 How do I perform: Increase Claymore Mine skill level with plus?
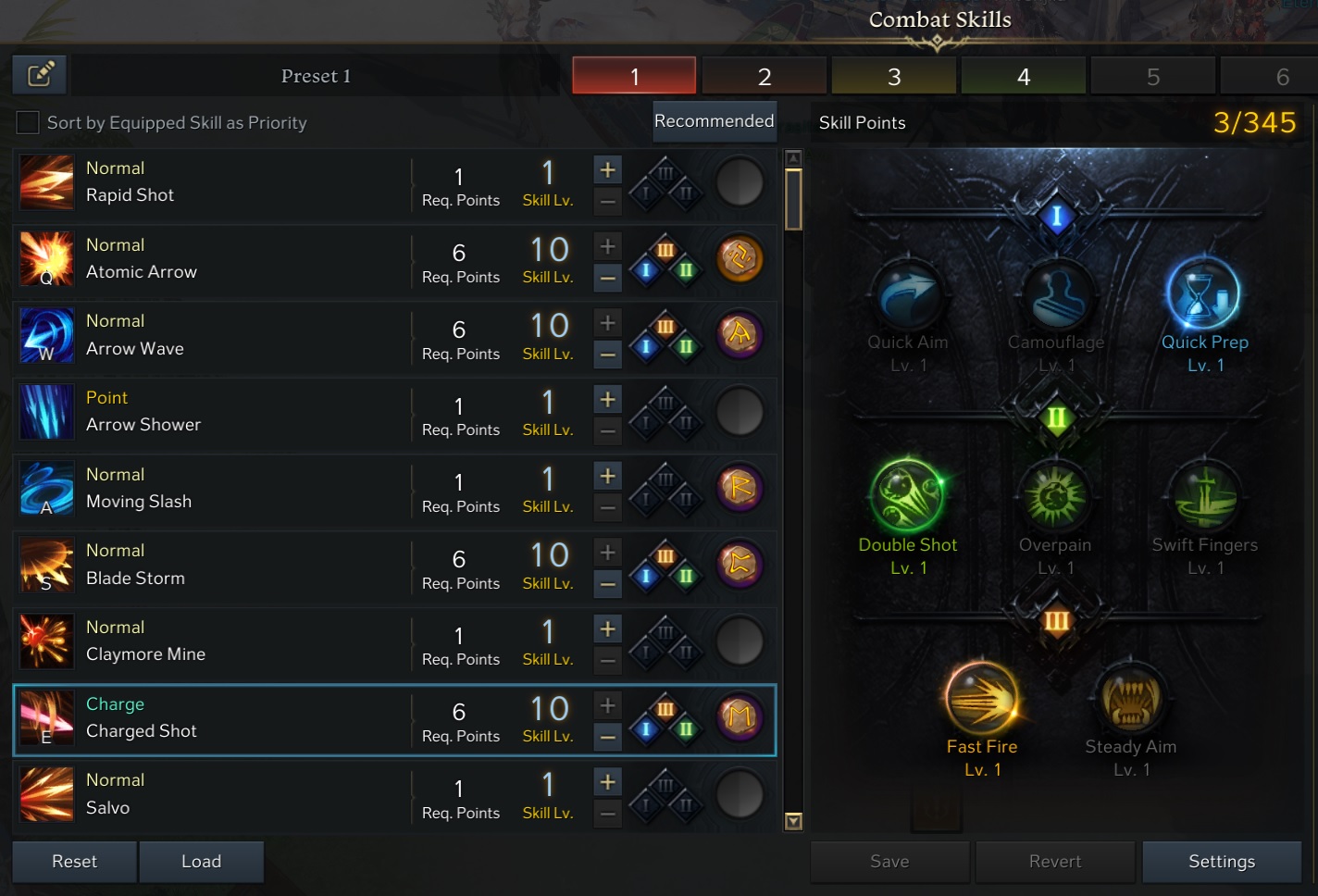pyautogui.click(x=607, y=628)
